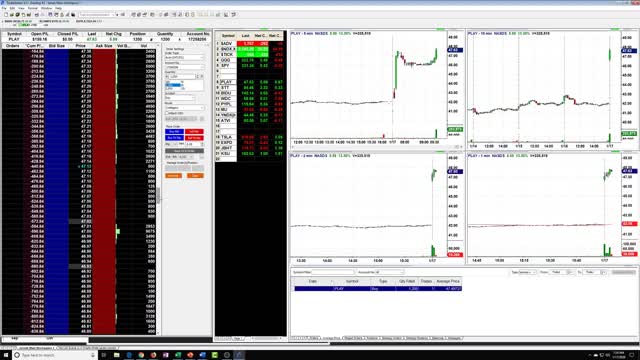Click the watchlist Last column header
The width and height of the screenshot is (640, 360).
coord(245,36)
